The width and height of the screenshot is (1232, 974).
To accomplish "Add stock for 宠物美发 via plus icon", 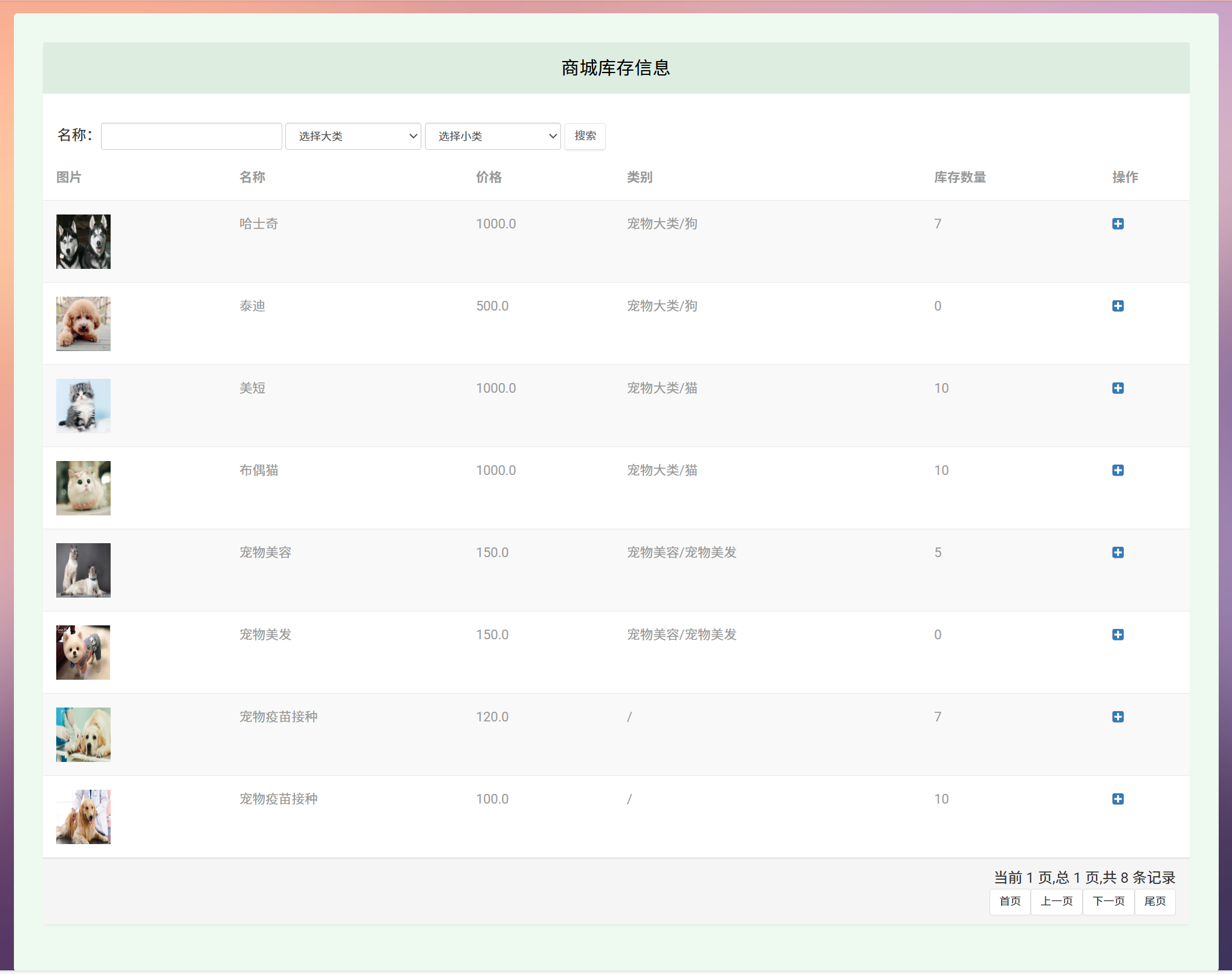I will pyautogui.click(x=1118, y=634).
